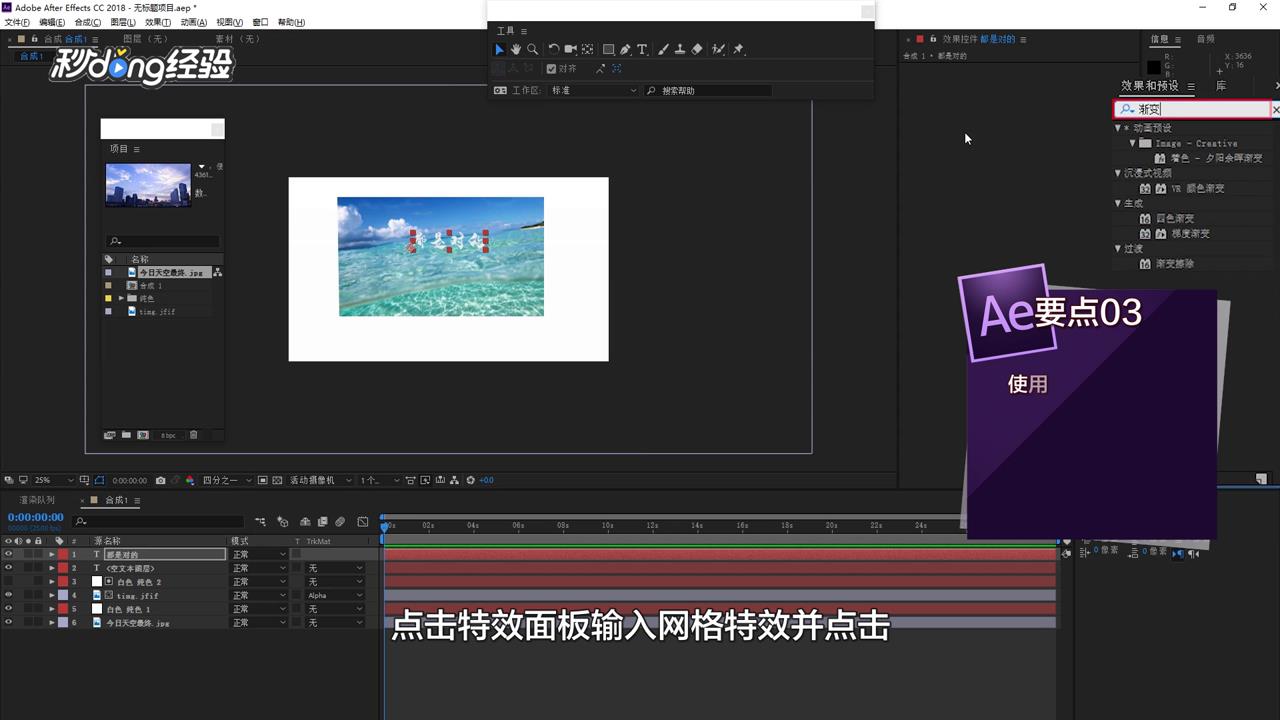Toggle region of interest button in viewer
This screenshot has height=720, width=1280.
(263, 480)
